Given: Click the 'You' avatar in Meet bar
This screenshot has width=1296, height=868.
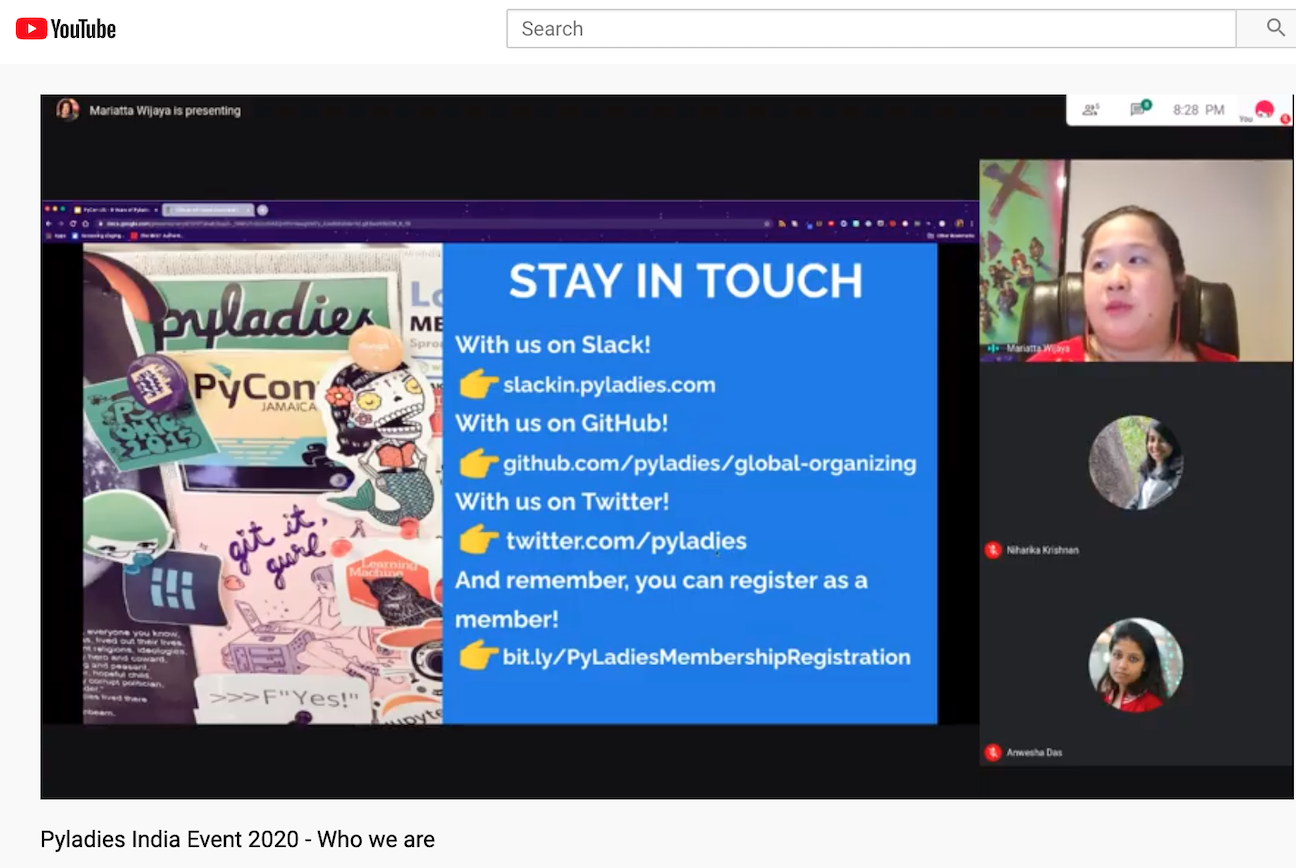Looking at the screenshot, I should click(x=1265, y=110).
